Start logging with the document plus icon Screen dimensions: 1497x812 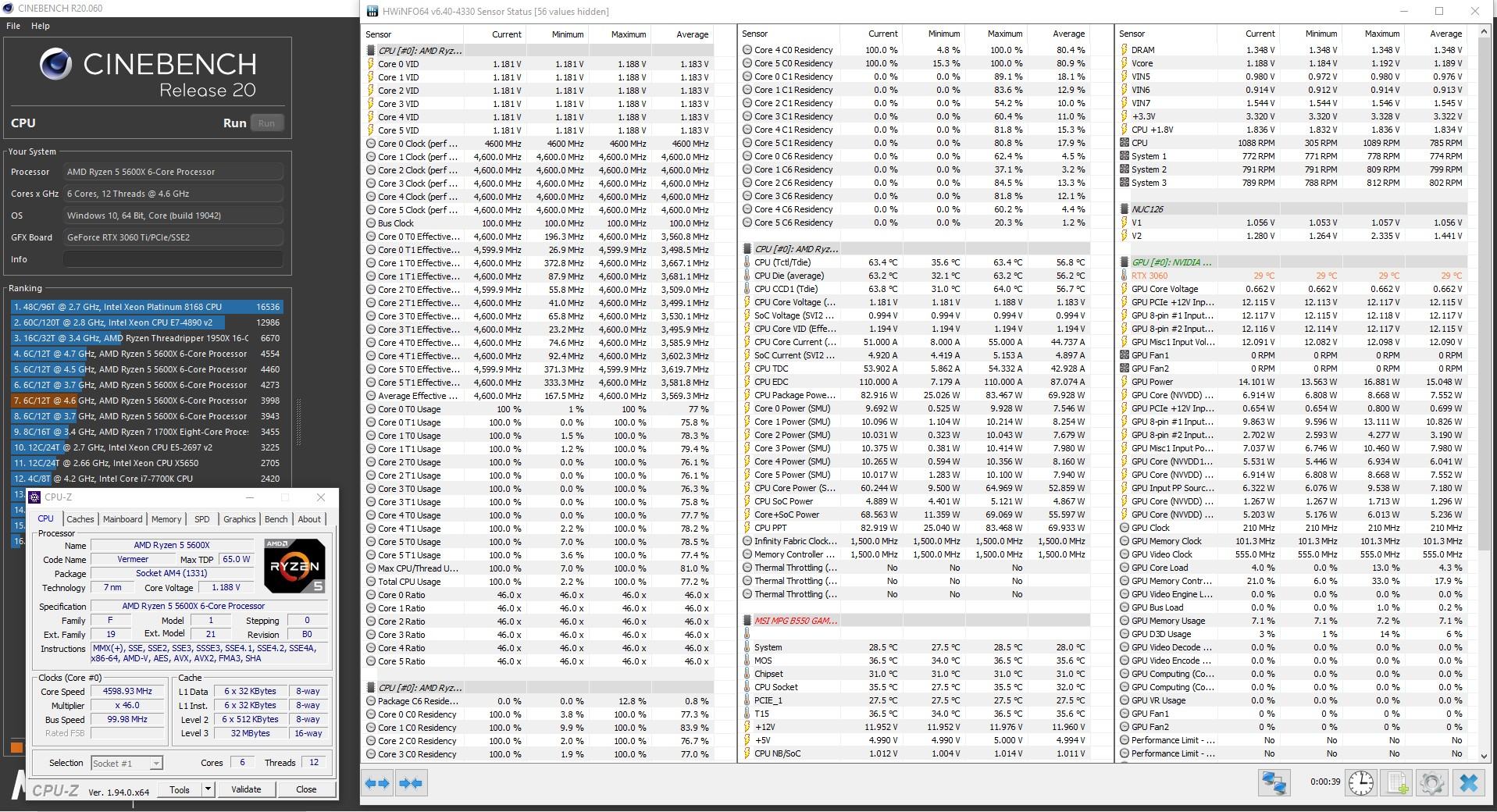click(x=1398, y=783)
